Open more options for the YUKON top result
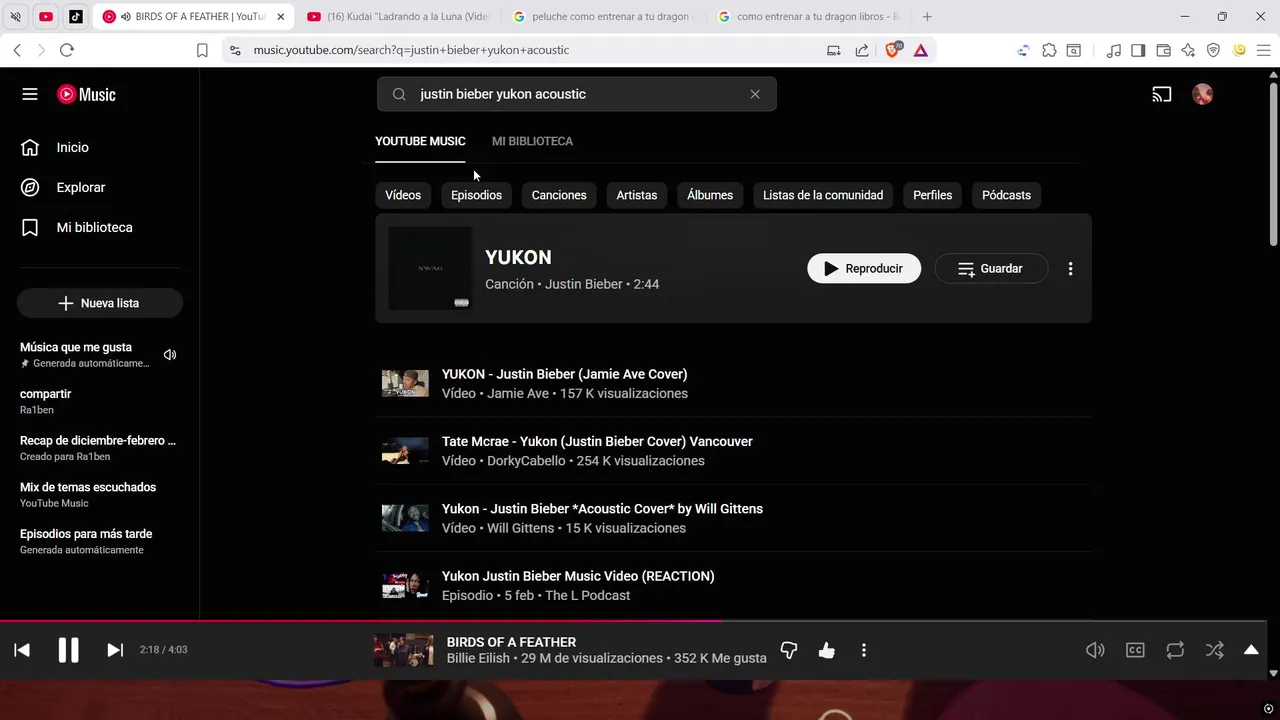The width and height of the screenshot is (1280, 720). pyautogui.click(x=1070, y=268)
